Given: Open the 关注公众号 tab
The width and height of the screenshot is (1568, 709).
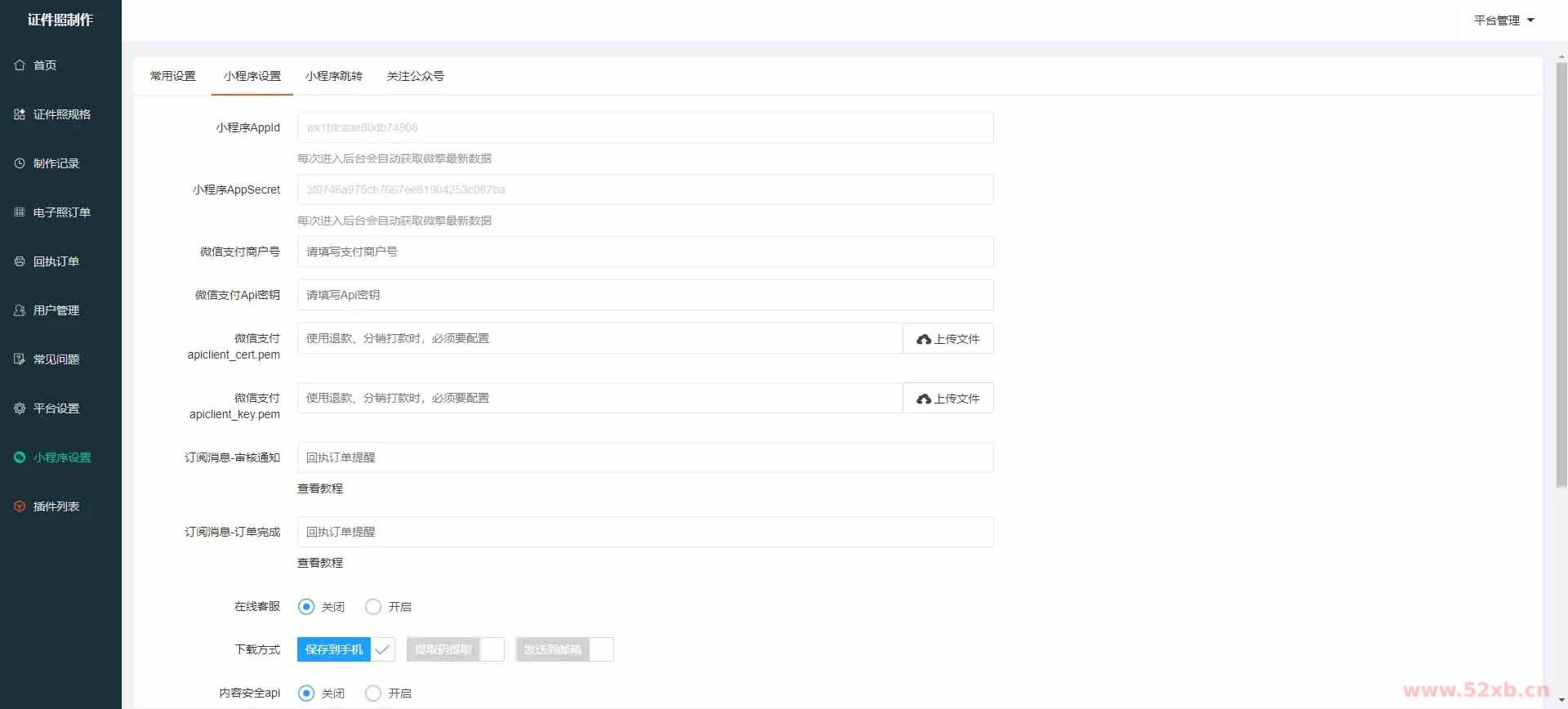Looking at the screenshot, I should pos(415,76).
